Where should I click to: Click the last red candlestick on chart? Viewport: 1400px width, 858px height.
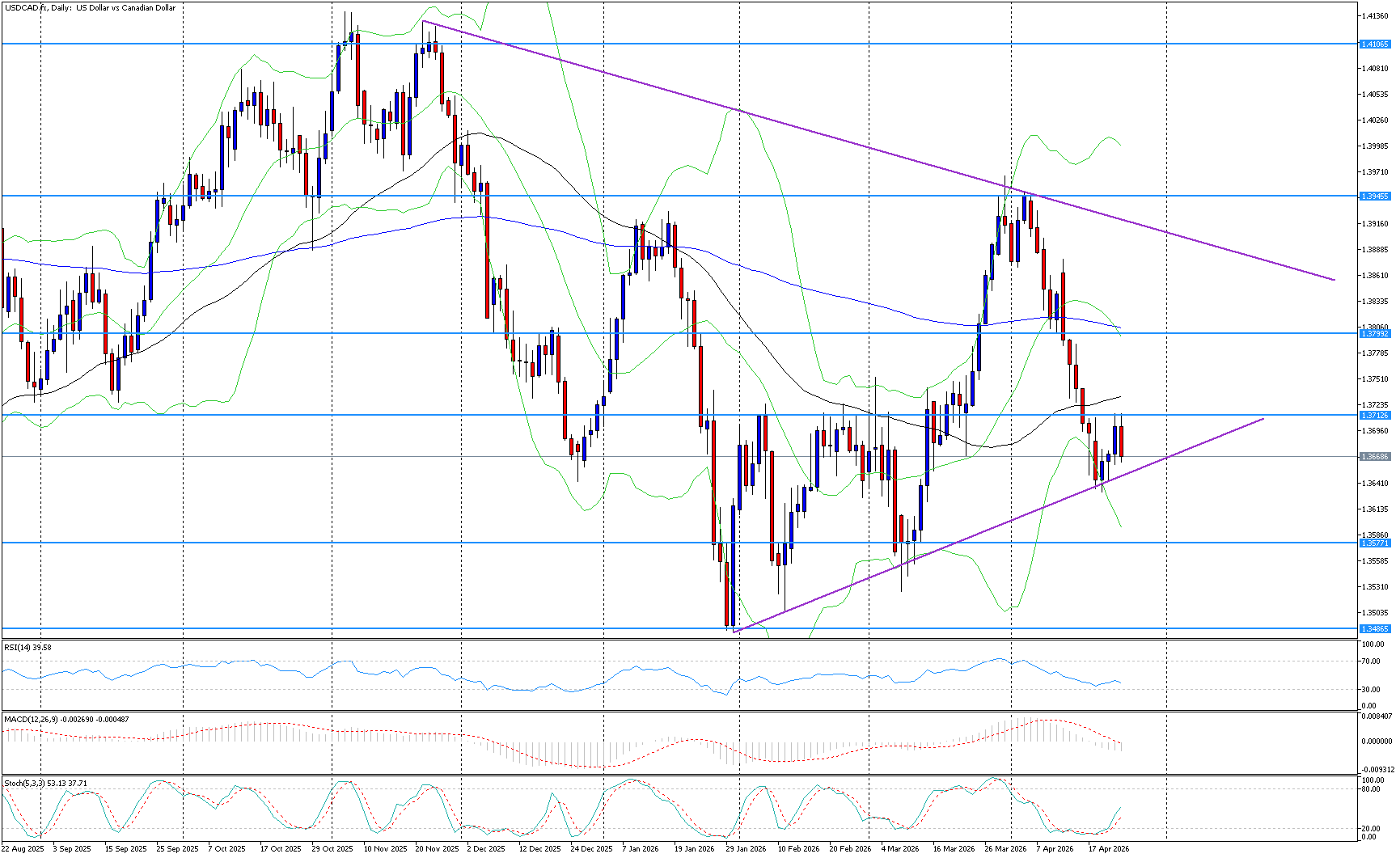(x=1121, y=441)
